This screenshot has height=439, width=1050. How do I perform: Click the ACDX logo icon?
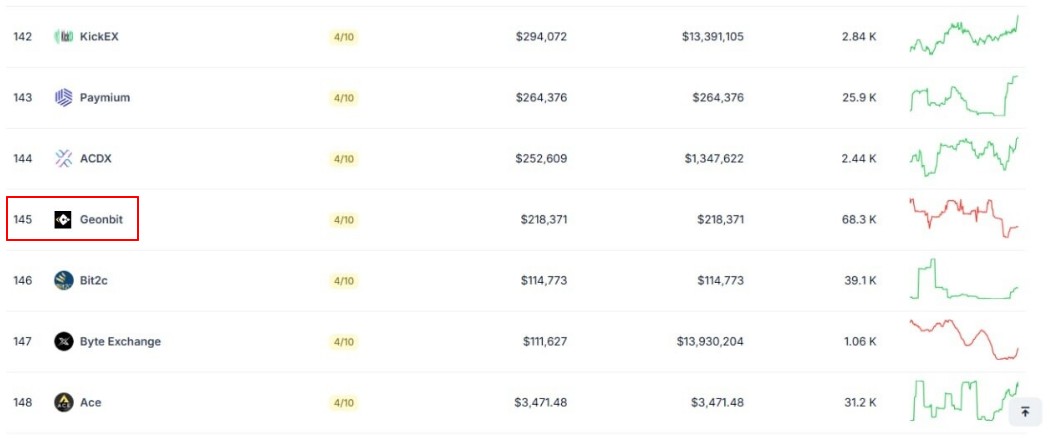pyautogui.click(x=63, y=159)
